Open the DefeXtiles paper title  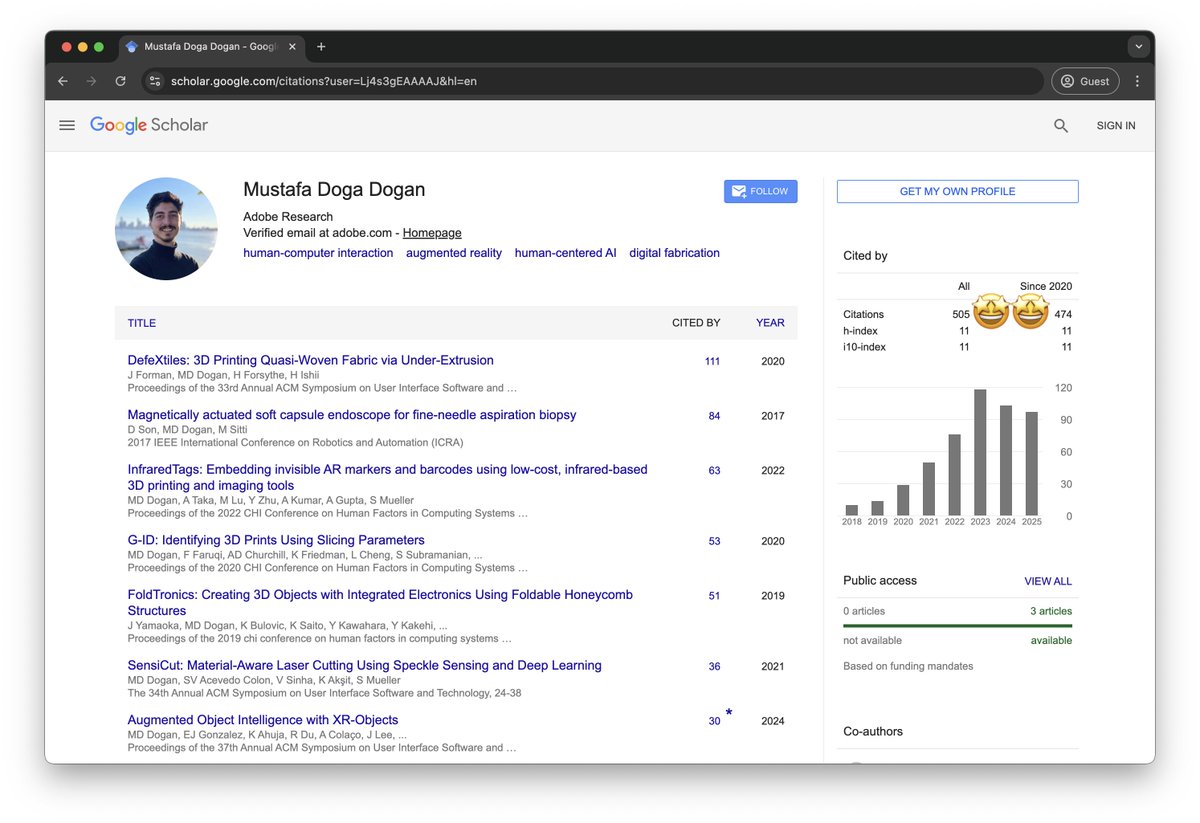tap(311, 360)
